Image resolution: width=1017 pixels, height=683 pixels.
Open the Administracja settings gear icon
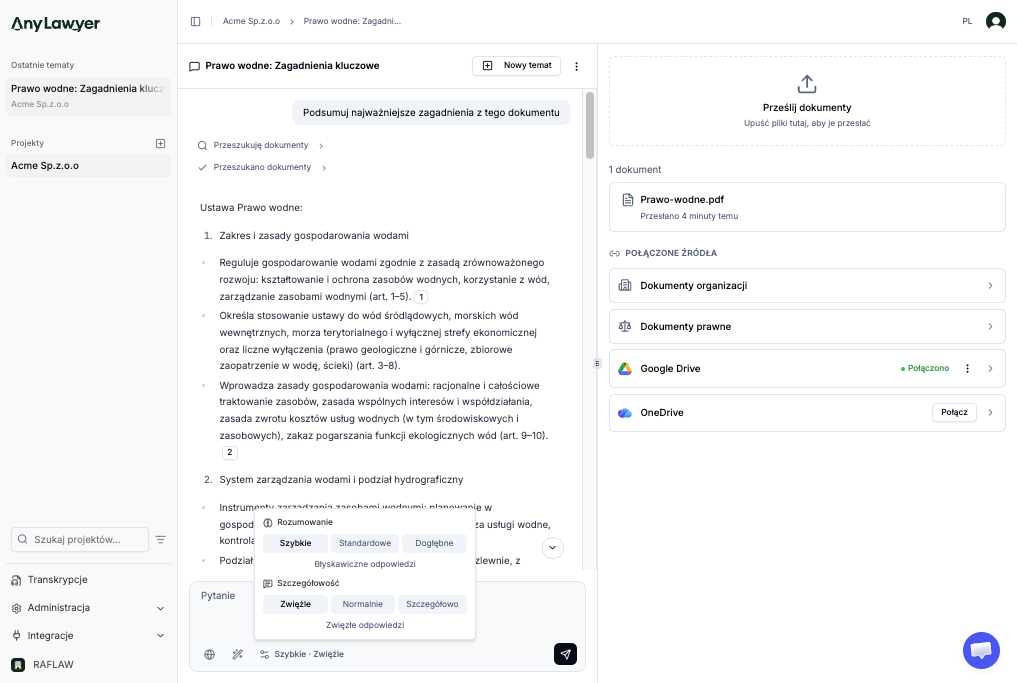point(17,607)
